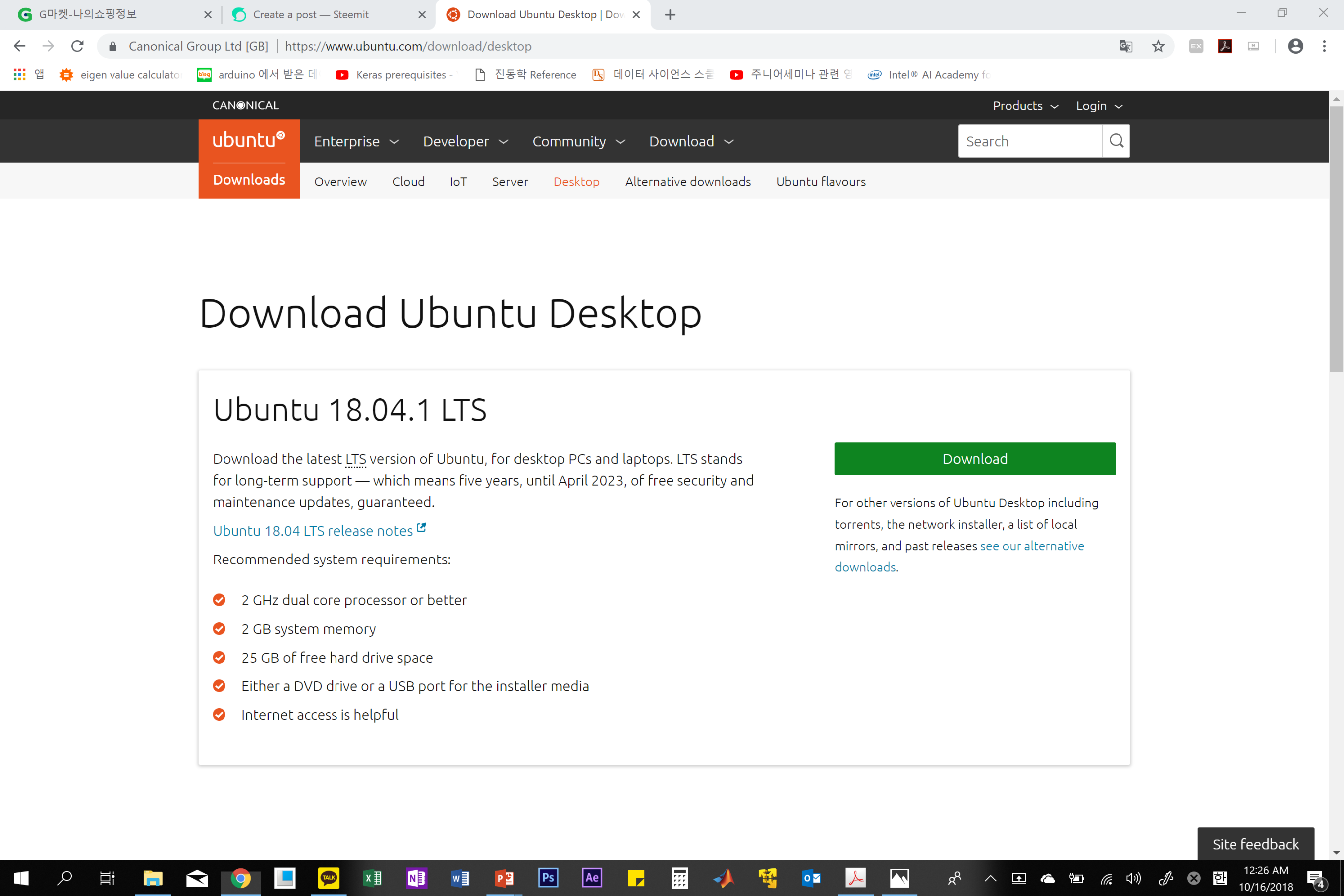
Task: Click the Google Translate icon in address bar
Action: [x=1125, y=46]
